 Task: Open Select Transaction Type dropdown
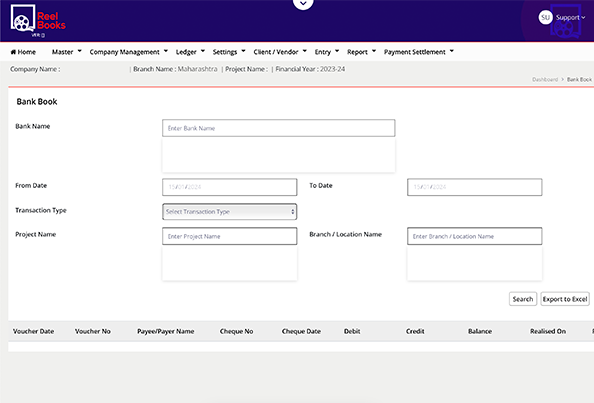tap(230, 212)
